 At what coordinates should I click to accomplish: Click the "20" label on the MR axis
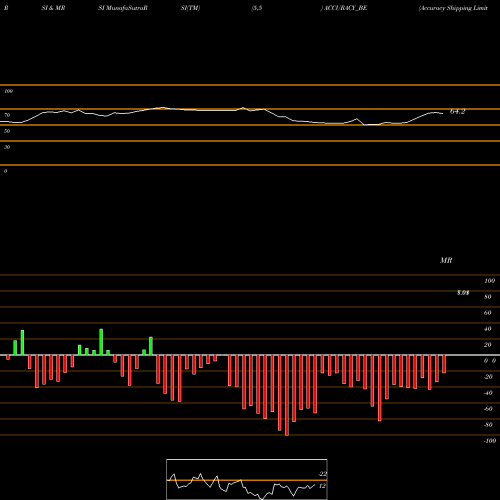pos(488,345)
